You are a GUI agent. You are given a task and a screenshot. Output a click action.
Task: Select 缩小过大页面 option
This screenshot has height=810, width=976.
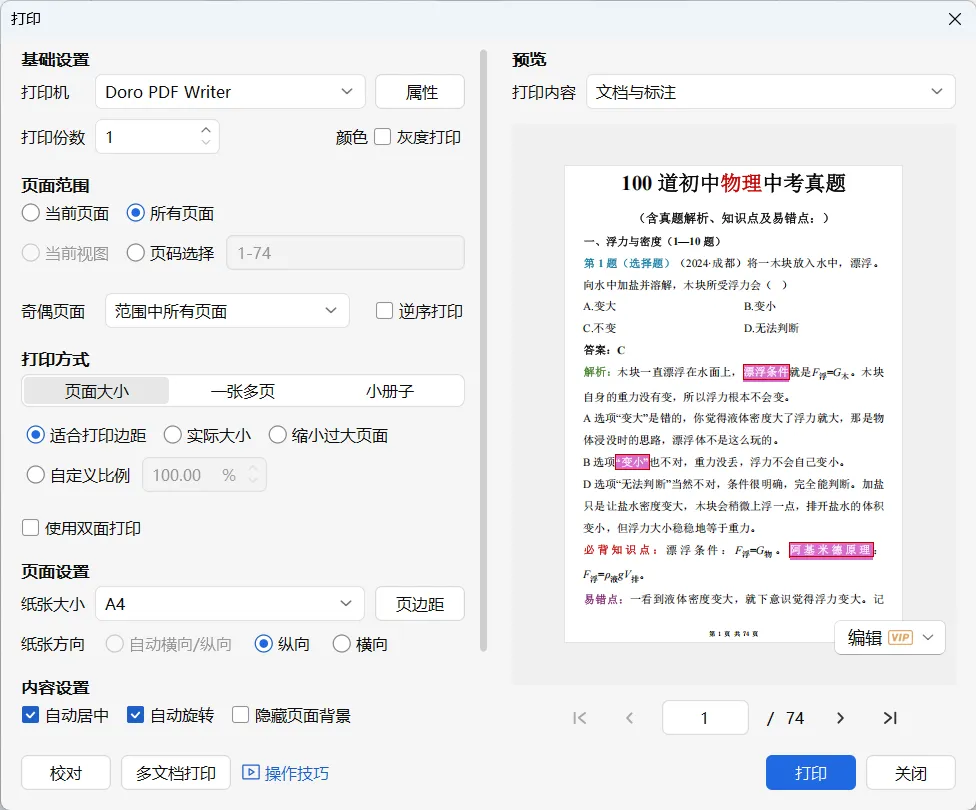[277, 435]
